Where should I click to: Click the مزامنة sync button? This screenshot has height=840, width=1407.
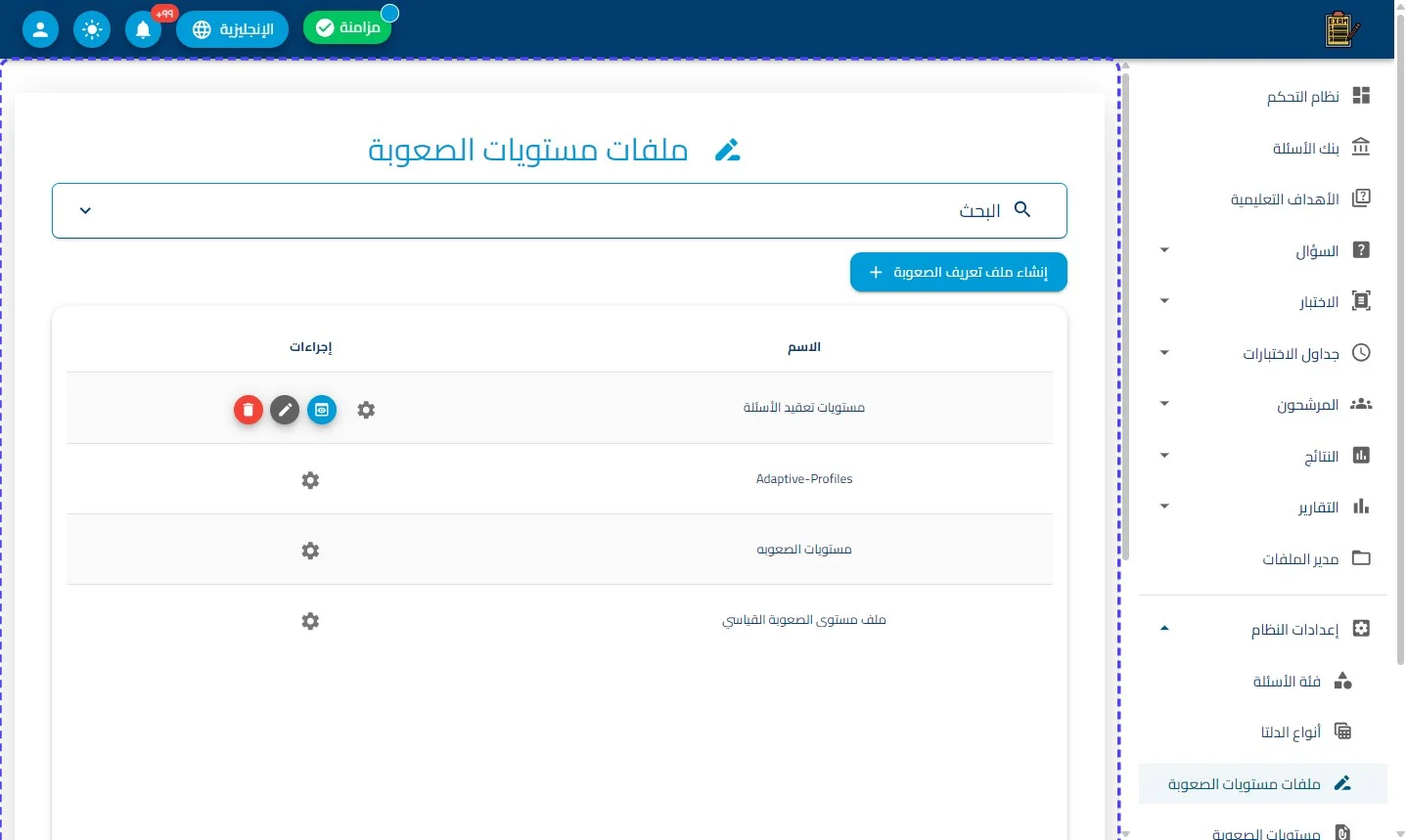[x=347, y=27]
